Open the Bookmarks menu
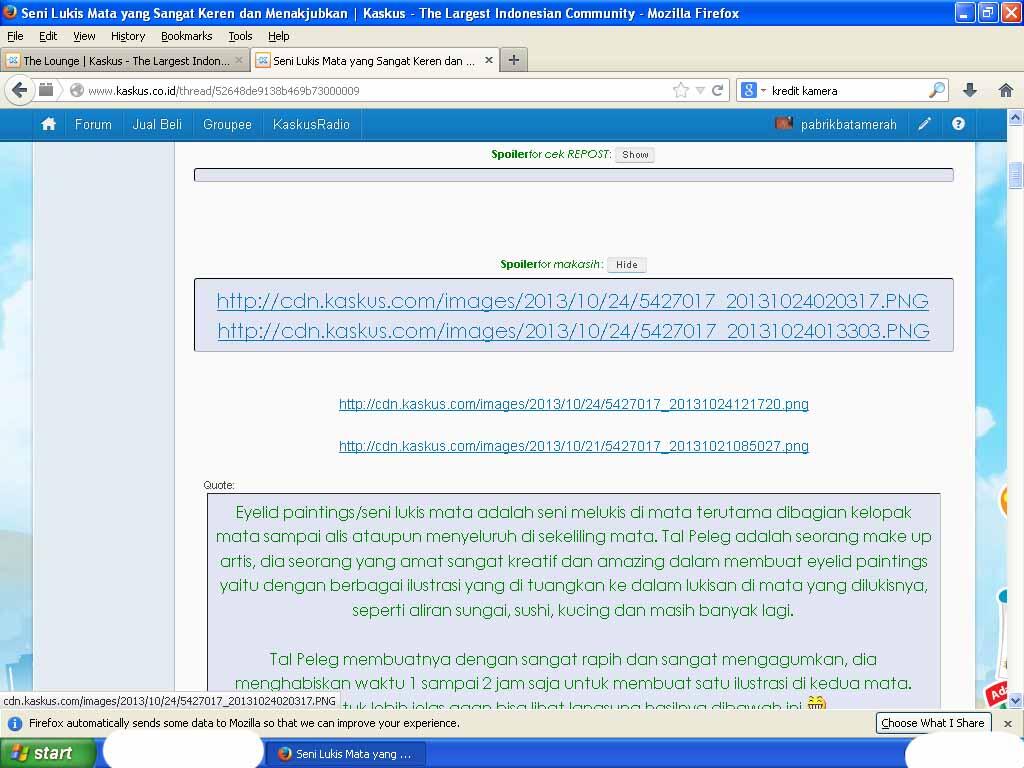The width and height of the screenshot is (1024, 768). click(x=186, y=36)
